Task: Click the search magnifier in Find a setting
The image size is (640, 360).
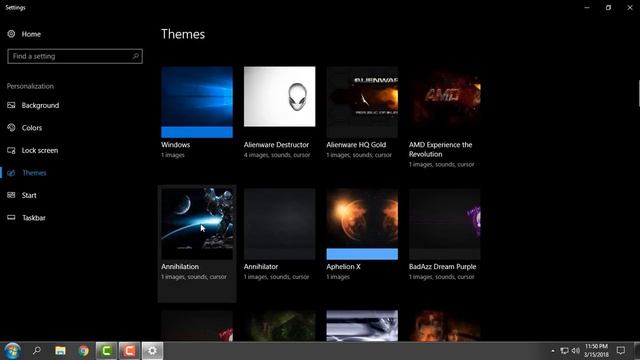Action: coord(136,56)
